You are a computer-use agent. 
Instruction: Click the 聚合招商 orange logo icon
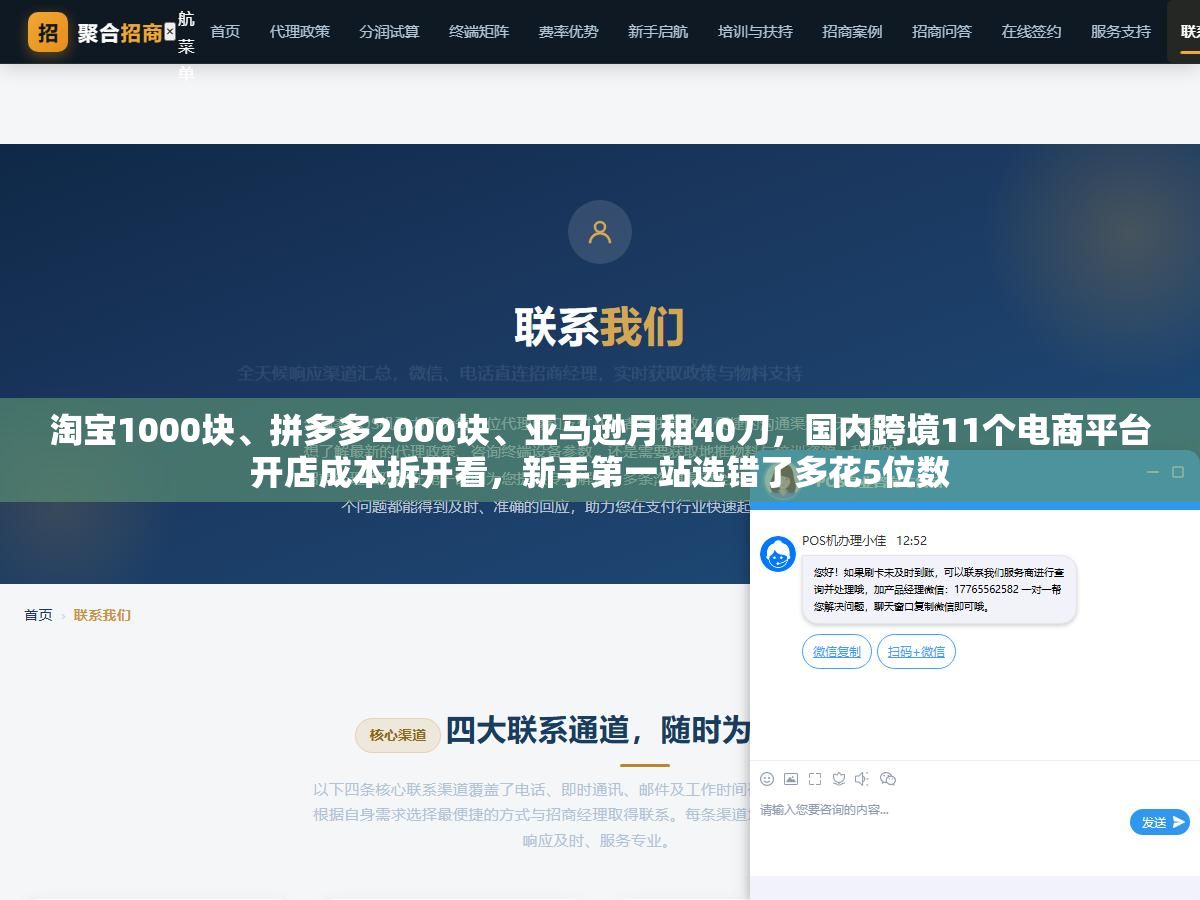point(48,32)
